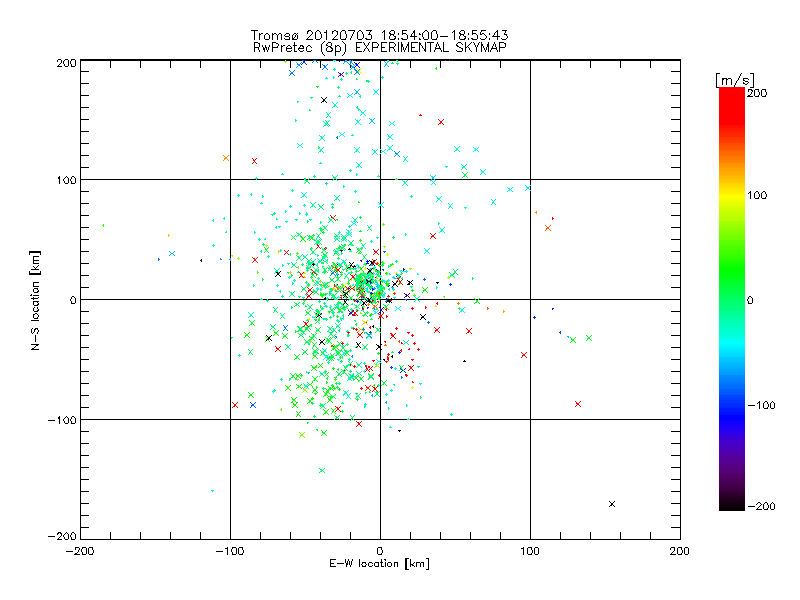
Task: Click the y-axis tick label '200'
Action: (66, 63)
